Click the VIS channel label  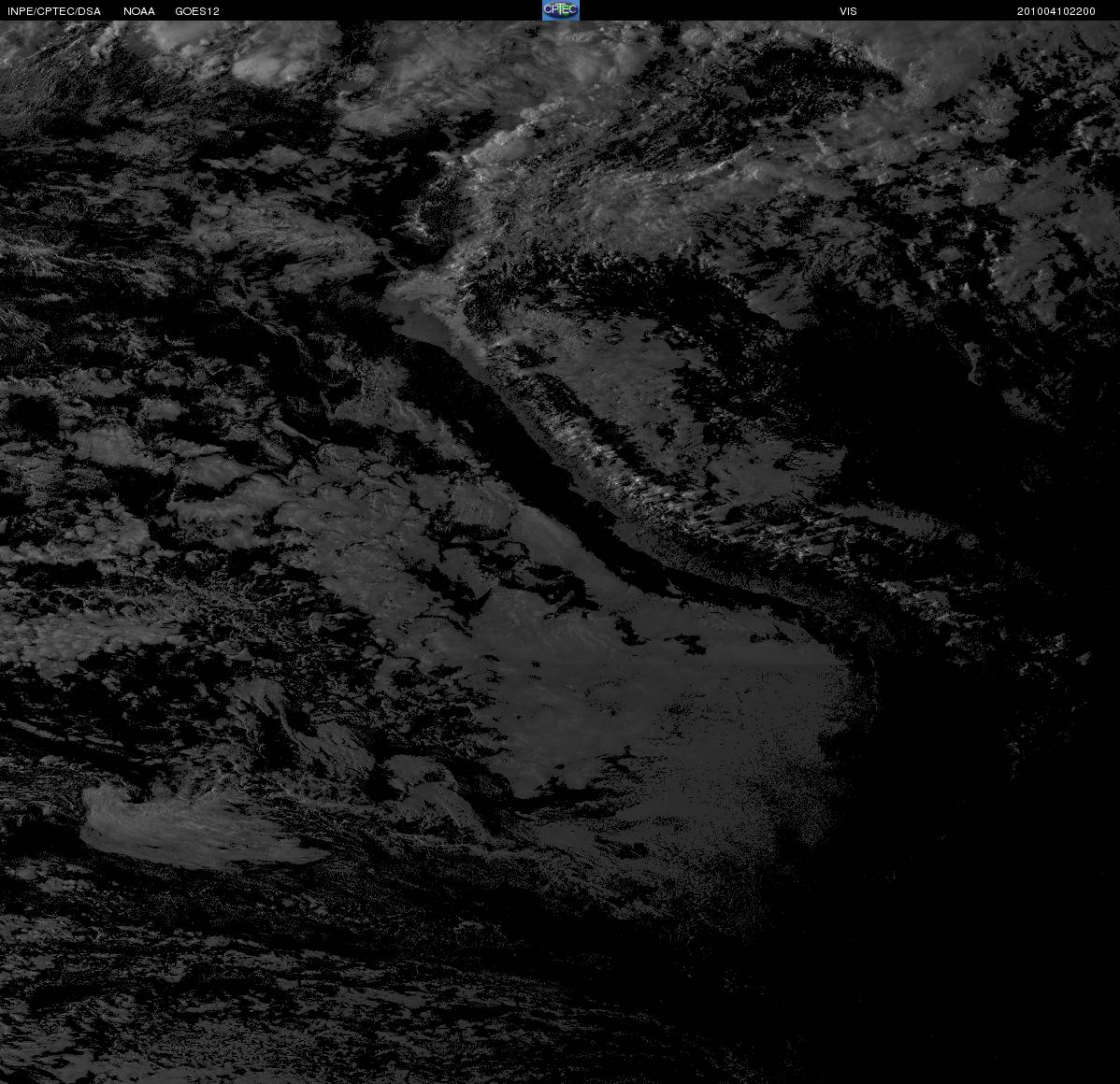[849, 11]
